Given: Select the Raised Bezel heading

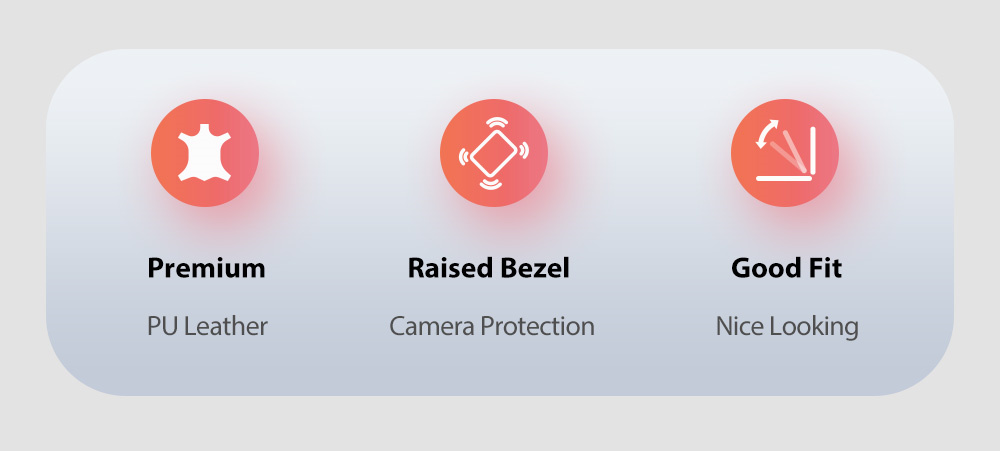Looking at the screenshot, I should pos(488,268).
